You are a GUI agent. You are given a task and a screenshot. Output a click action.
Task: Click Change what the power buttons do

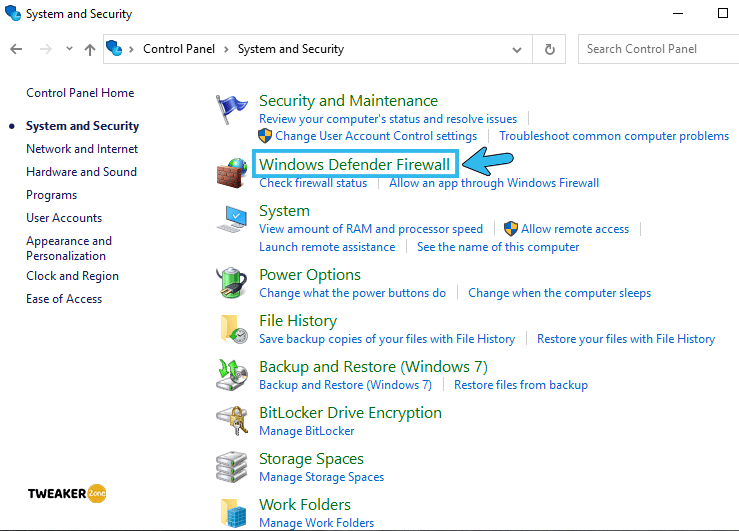(x=353, y=293)
